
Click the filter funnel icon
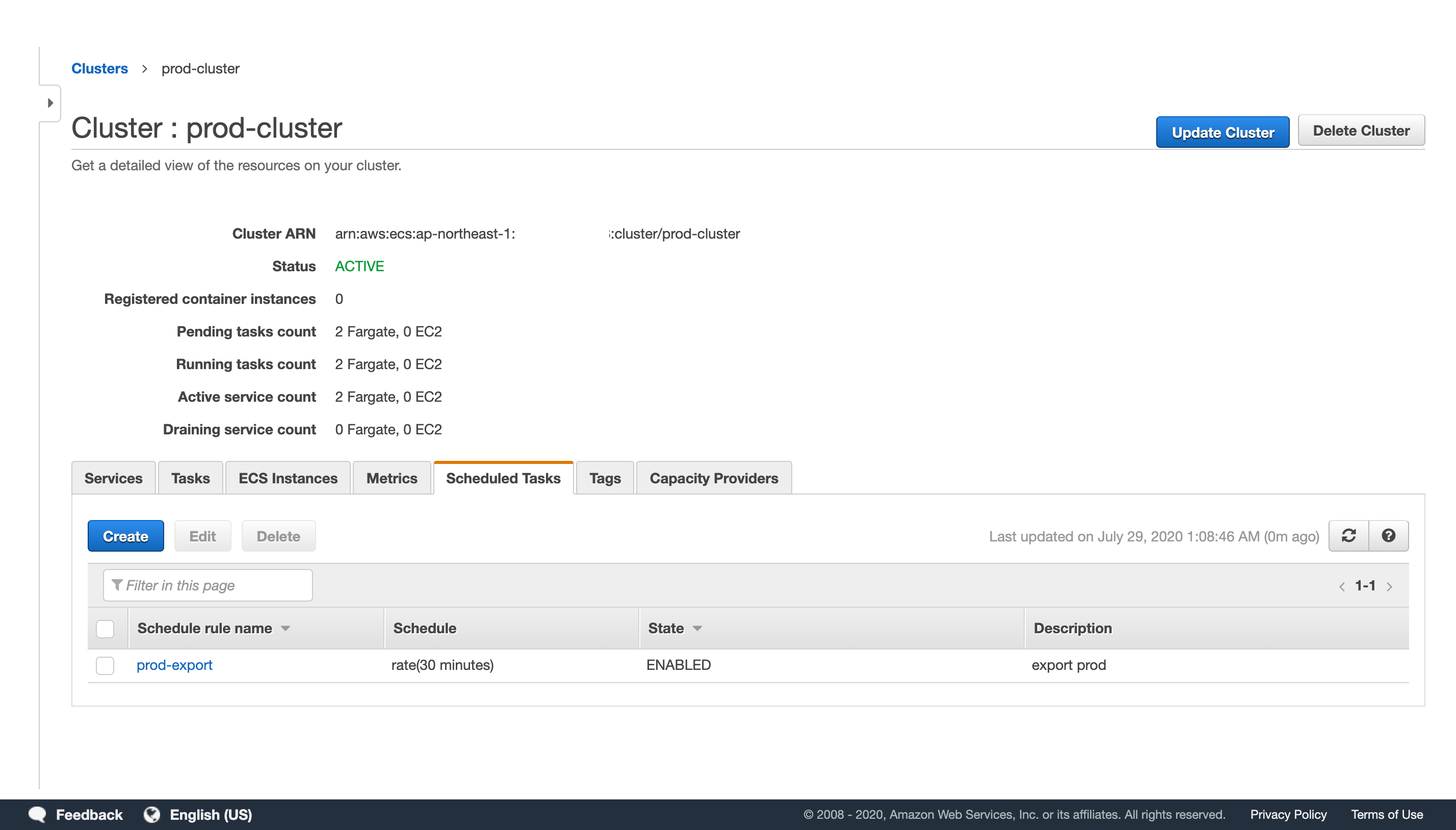[x=117, y=585]
